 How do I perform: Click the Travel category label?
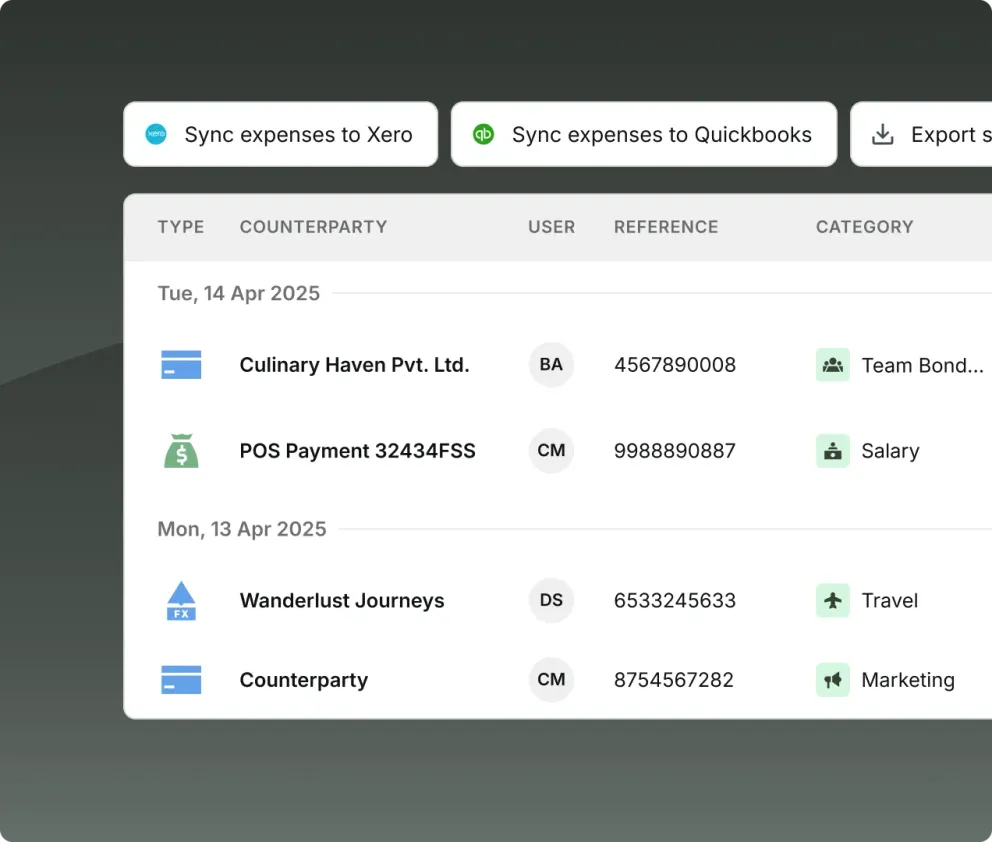point(890,600)
